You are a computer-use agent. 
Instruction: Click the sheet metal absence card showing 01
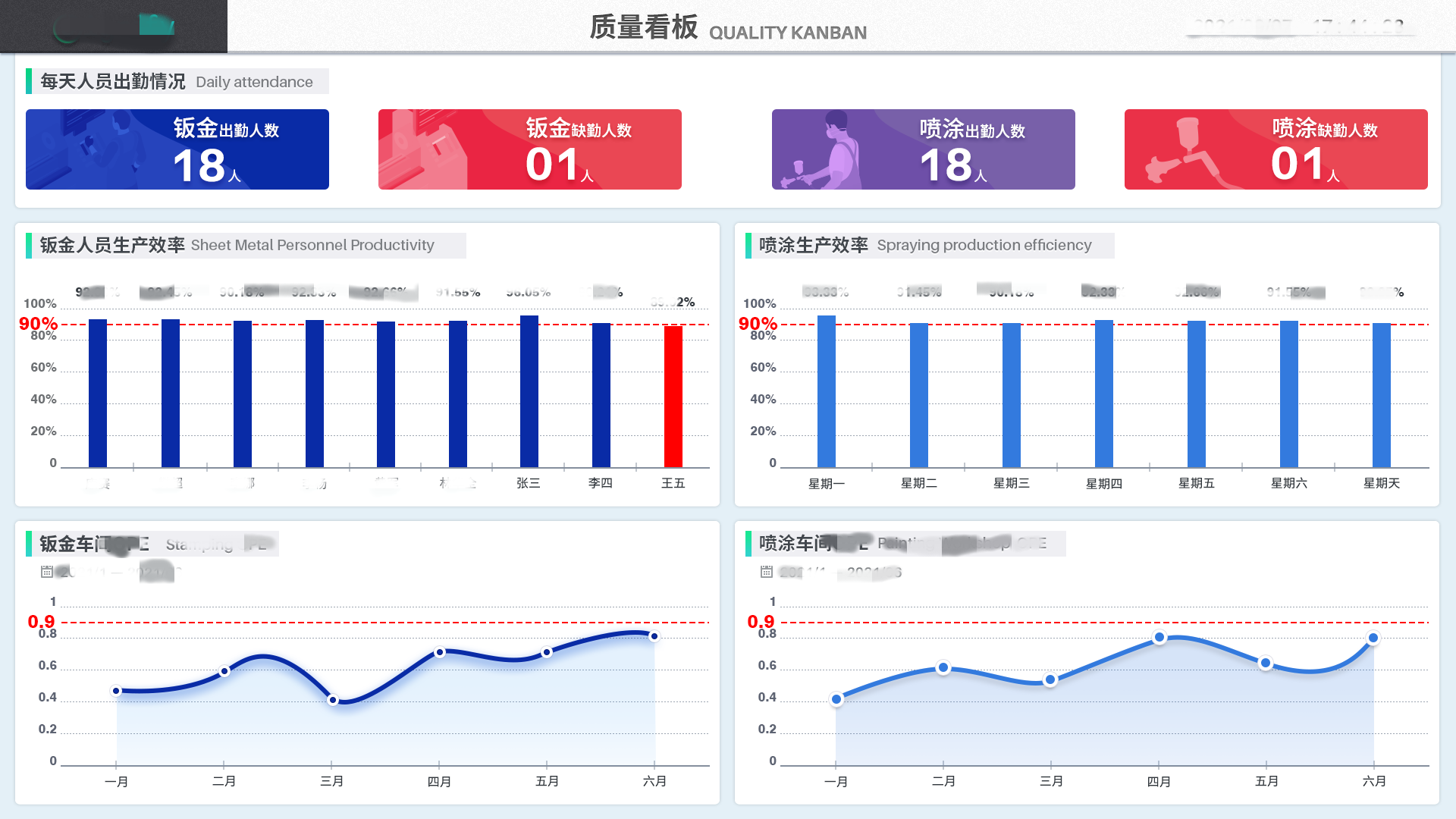(x=530, y=149)
